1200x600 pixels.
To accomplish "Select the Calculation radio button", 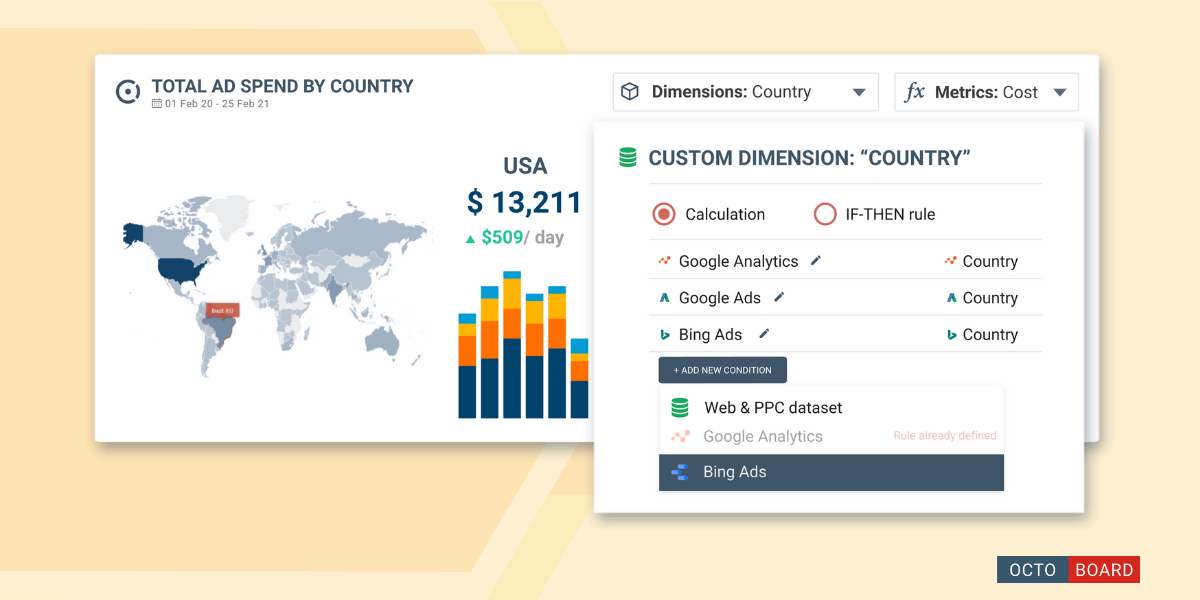I will (x=664, y=214).
